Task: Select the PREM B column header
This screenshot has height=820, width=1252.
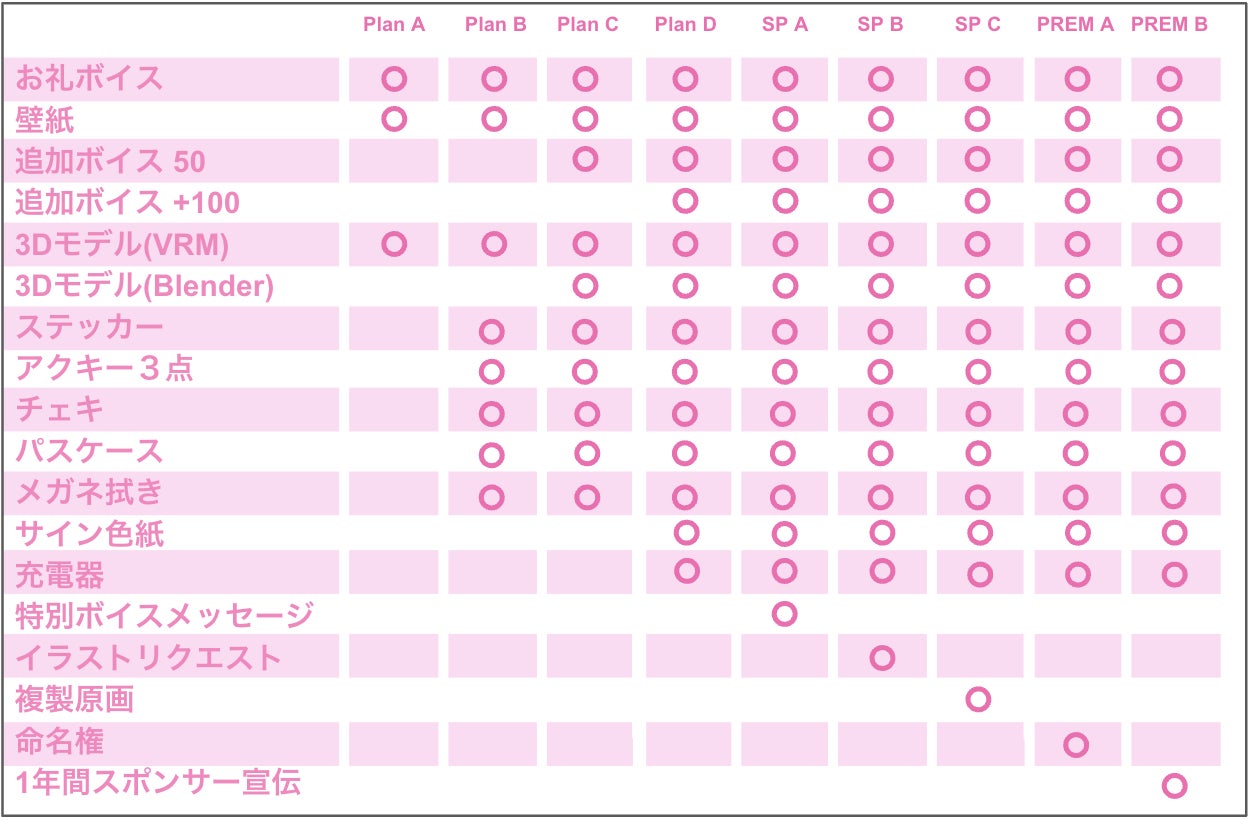Action: [x=1169, y=25]
